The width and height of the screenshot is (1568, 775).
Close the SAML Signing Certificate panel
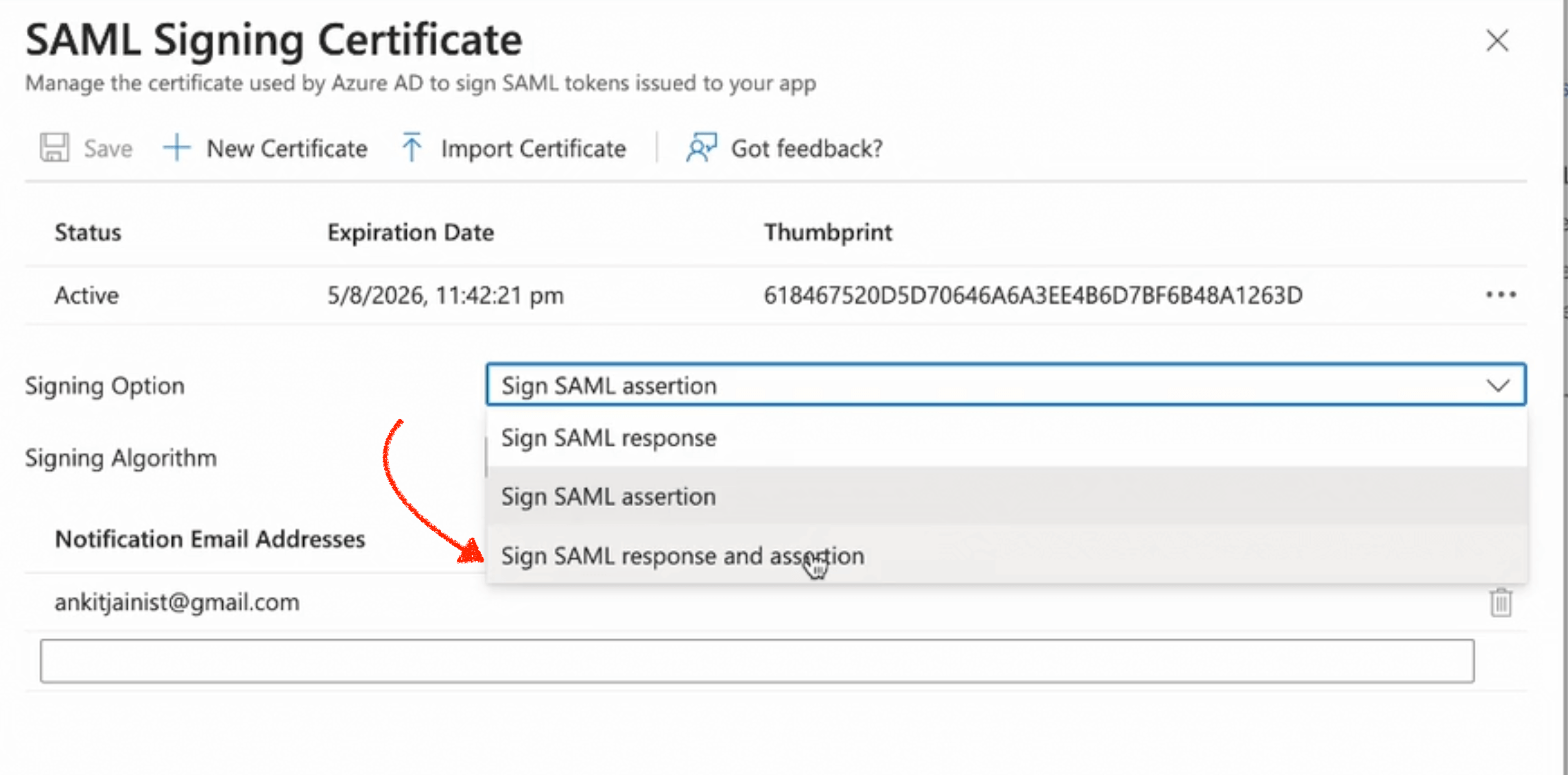(1497, 40)
